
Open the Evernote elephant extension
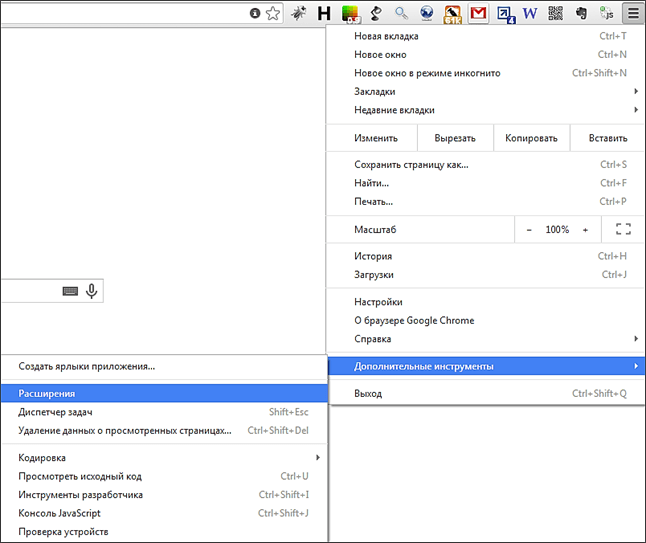(x=581, y=14)
